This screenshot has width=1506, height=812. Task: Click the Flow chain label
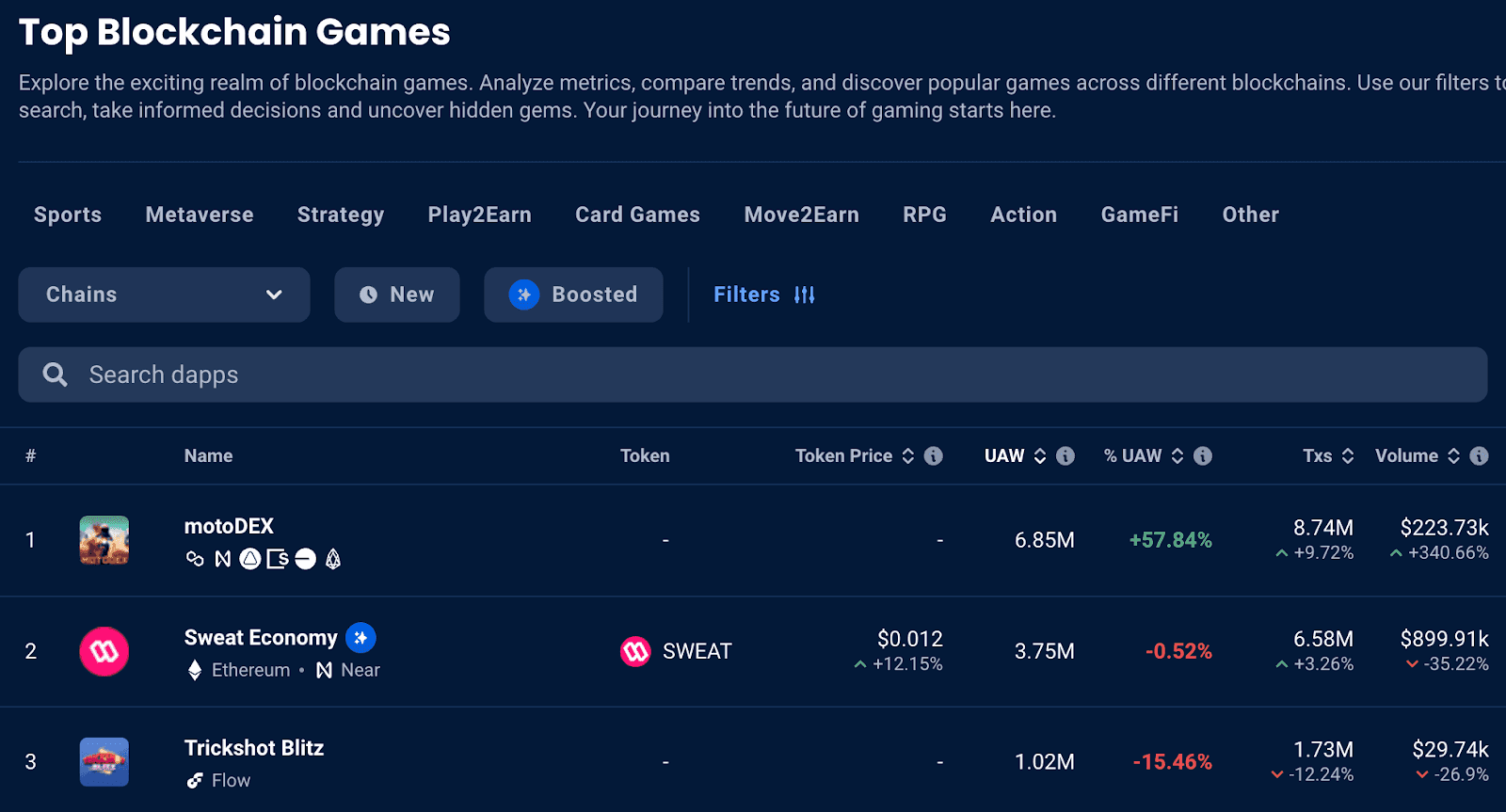(231, 780)
